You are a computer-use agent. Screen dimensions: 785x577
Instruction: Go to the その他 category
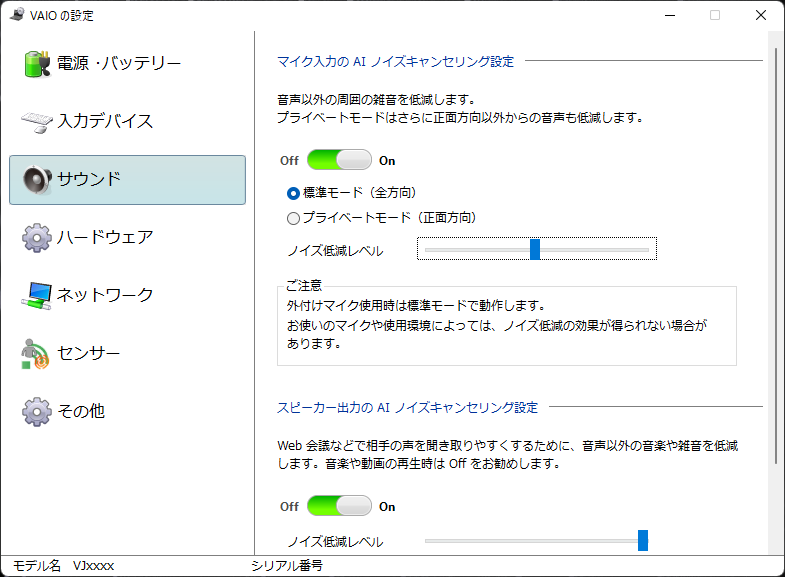click(127, 412)
